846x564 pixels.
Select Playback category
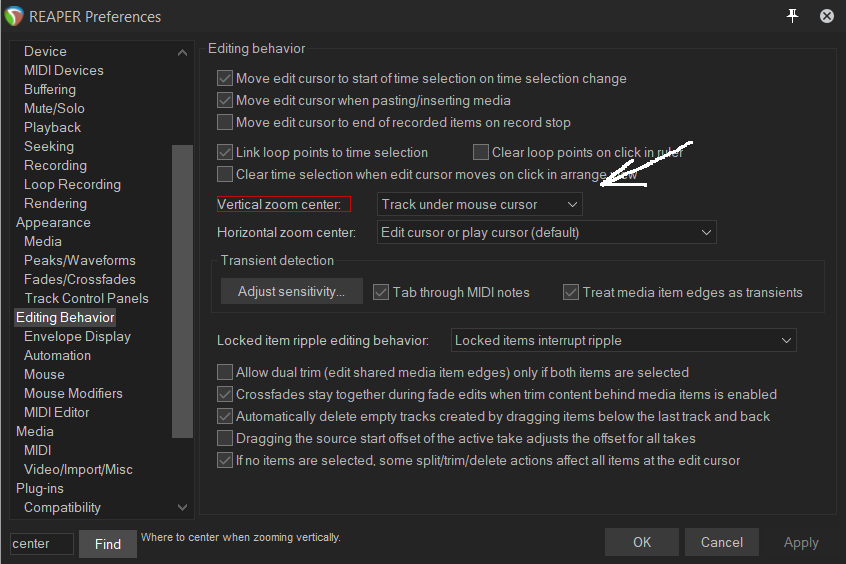pos(52,127)
